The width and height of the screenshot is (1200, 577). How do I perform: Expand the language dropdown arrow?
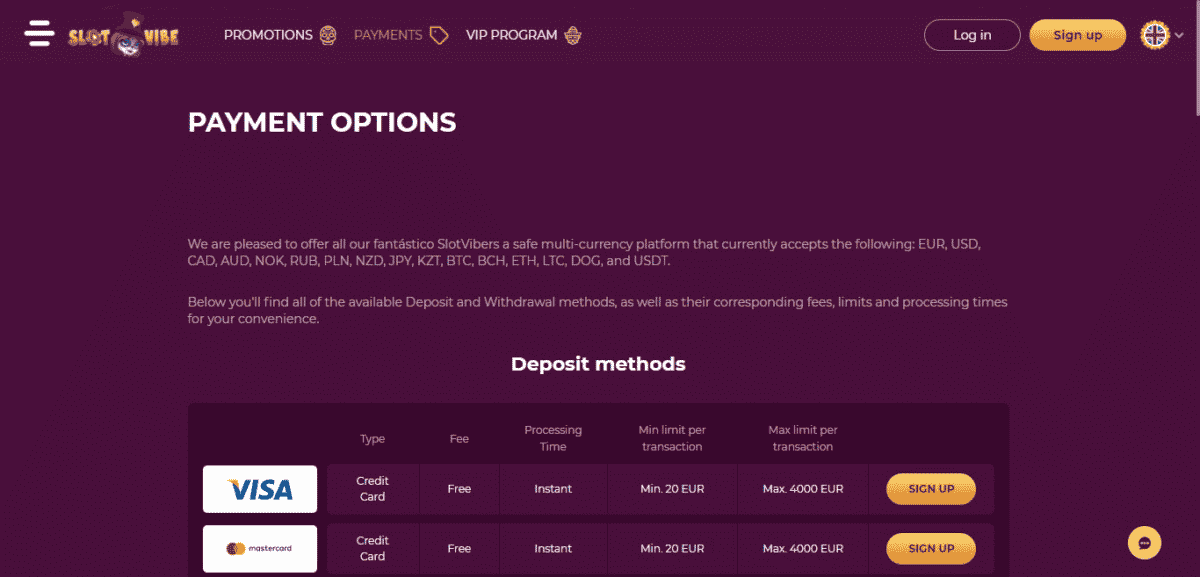(1180, 35)
